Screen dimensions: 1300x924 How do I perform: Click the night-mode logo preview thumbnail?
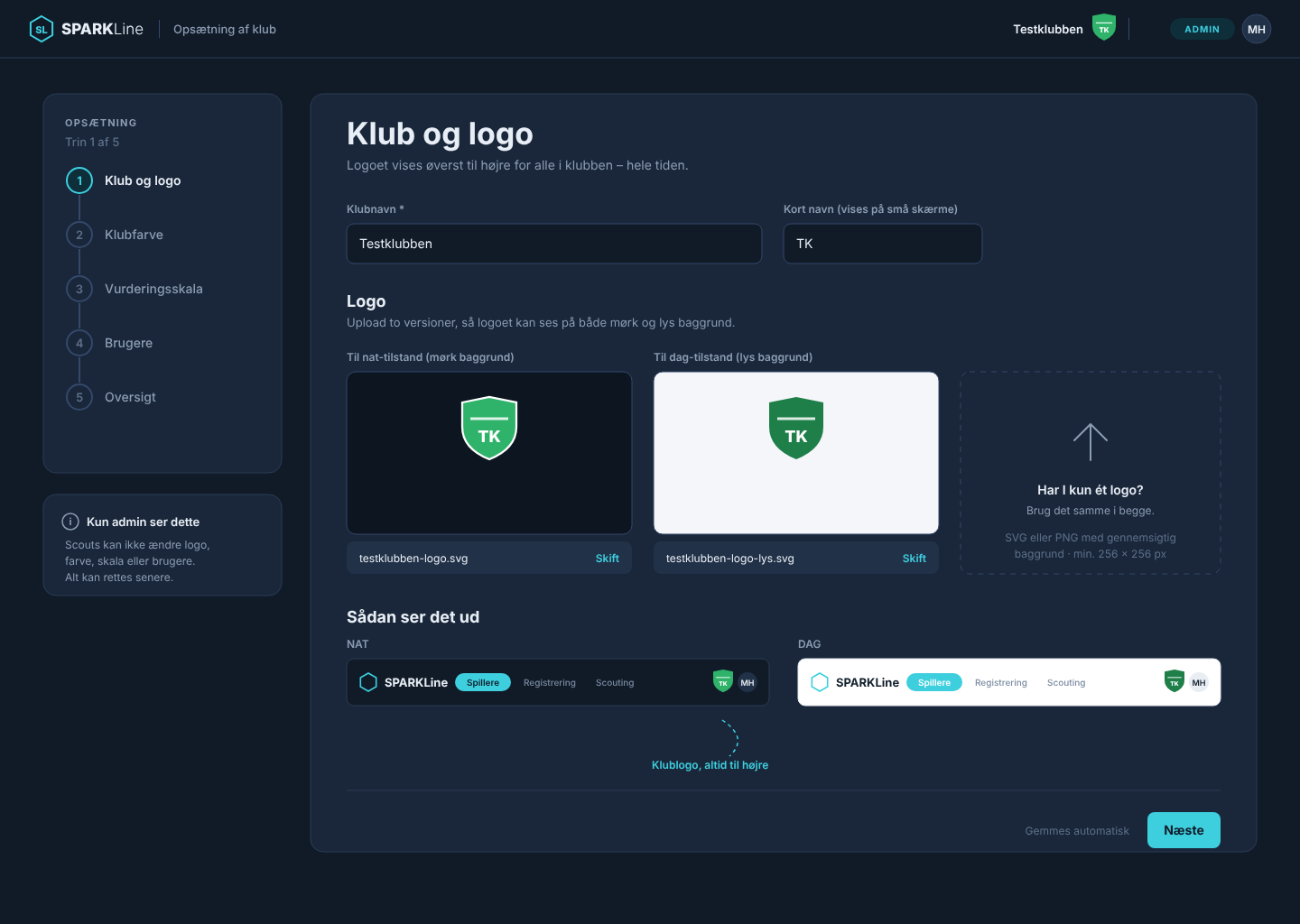click(489, 453)
